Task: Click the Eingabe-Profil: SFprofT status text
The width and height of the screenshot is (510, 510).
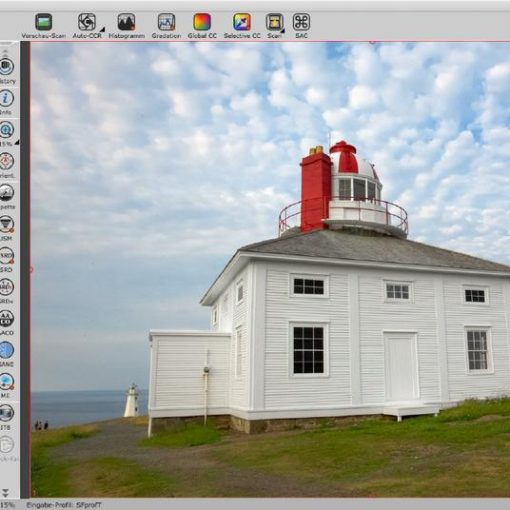Action: (64, 505)
